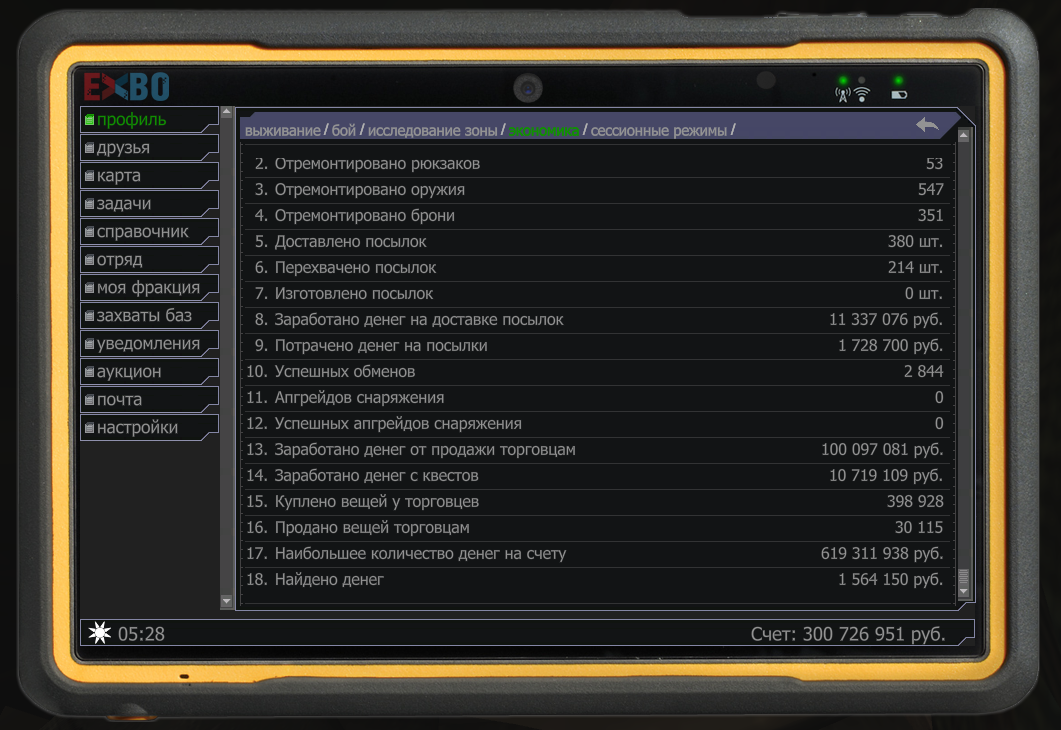Select row Отремонтировано оружия

[x=596, y=190]
